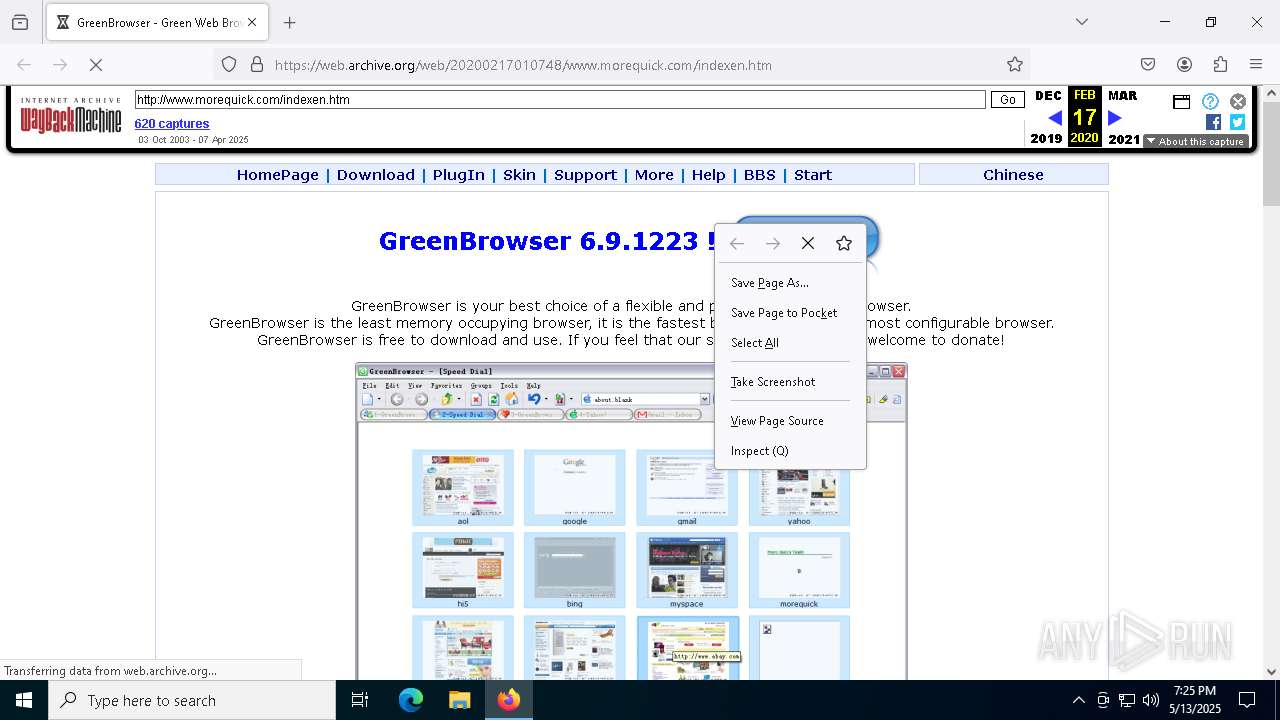Share capture on Twitter icon

coord(1237,122)
